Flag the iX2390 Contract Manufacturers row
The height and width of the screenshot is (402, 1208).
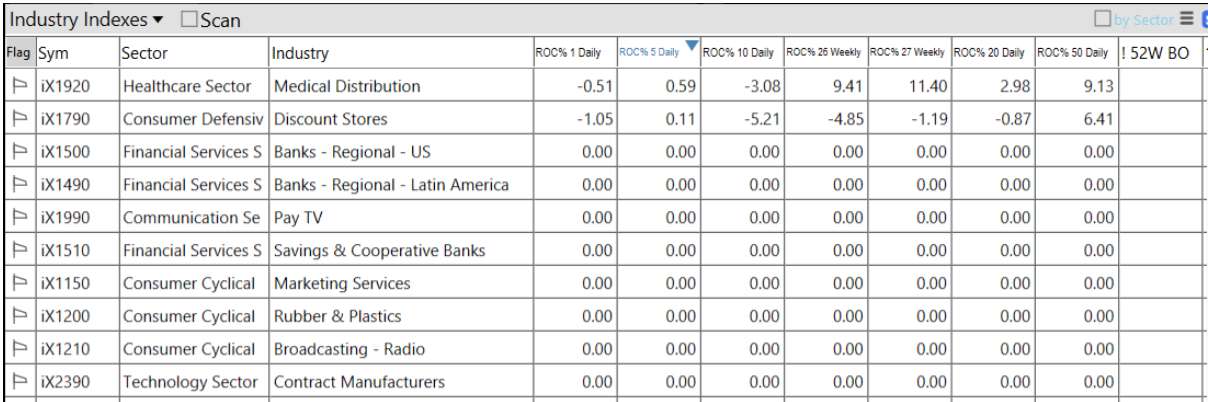(x=19, y=382)
